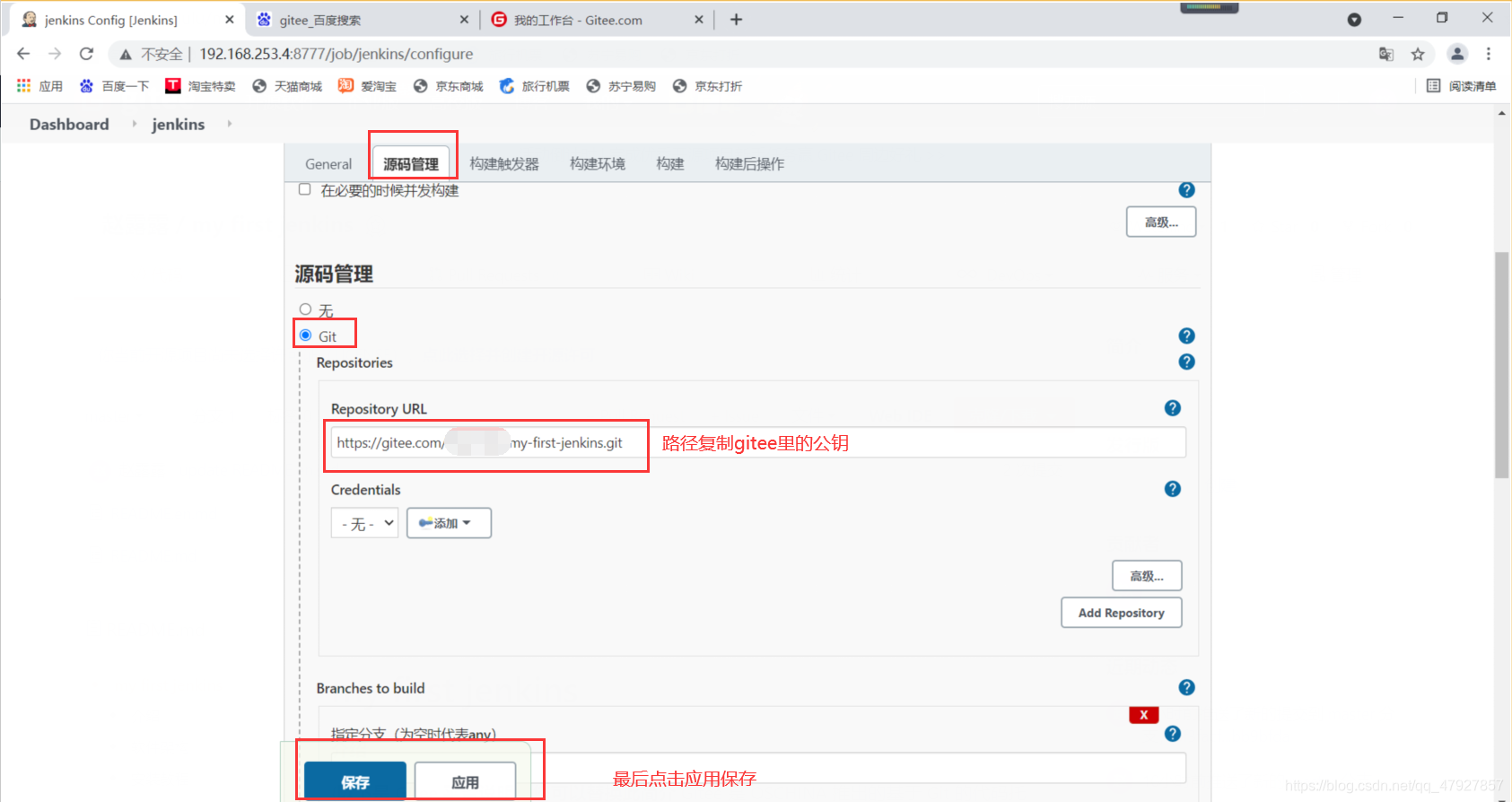
Task: Close the Gitee.com workbench tab
Action: (699, 20)
